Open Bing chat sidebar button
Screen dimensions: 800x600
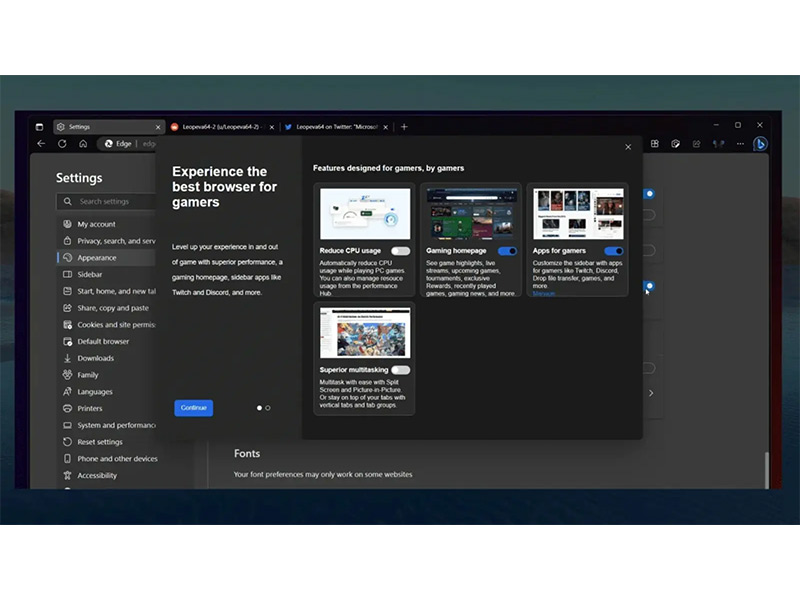760,144
